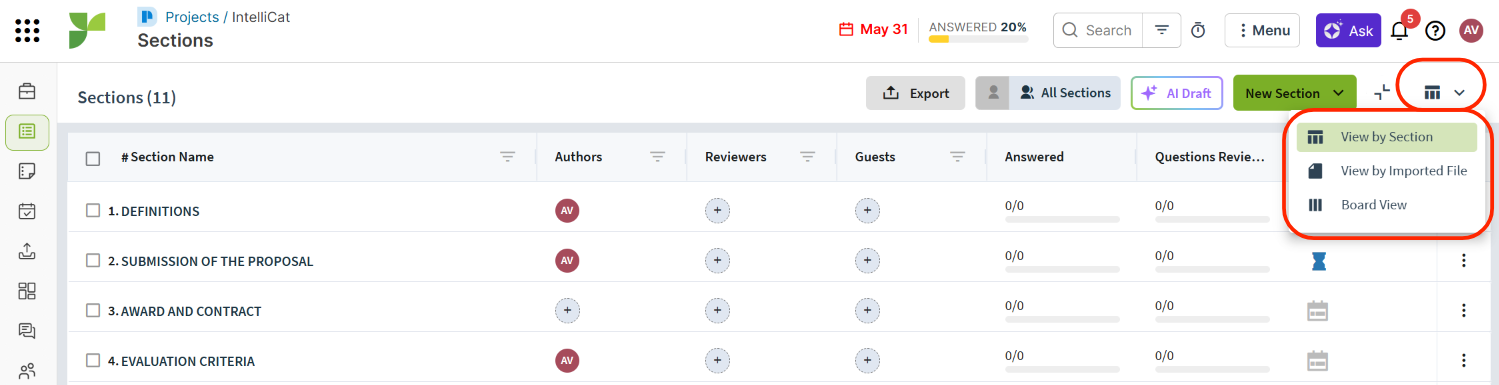Open the search filter options icon
The height and width of the screenshot is (385, 1499).
click(1161, 30)
